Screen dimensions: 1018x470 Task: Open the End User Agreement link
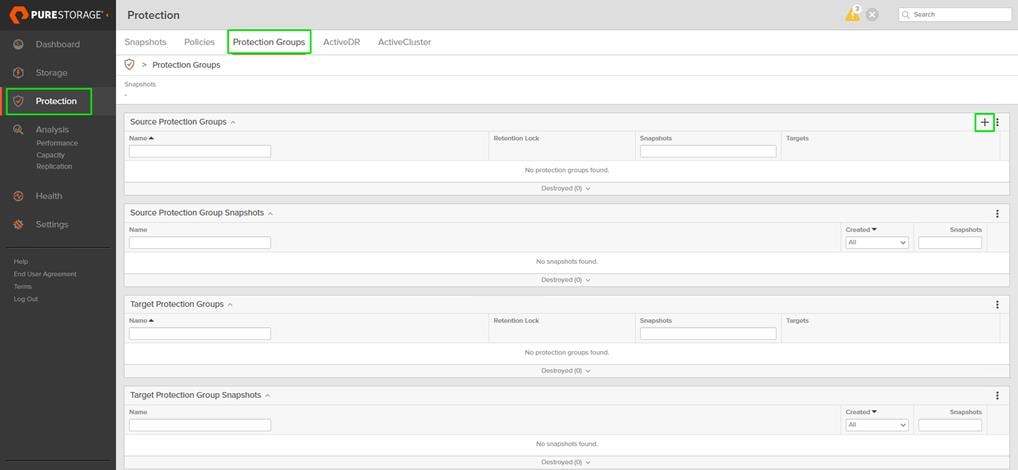[45, 274]
